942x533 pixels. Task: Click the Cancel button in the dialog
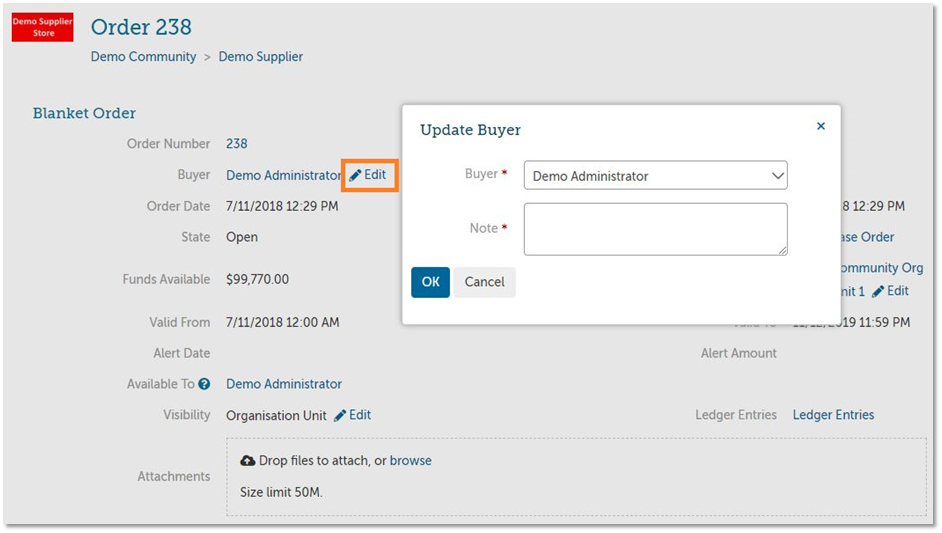(484, 282)
